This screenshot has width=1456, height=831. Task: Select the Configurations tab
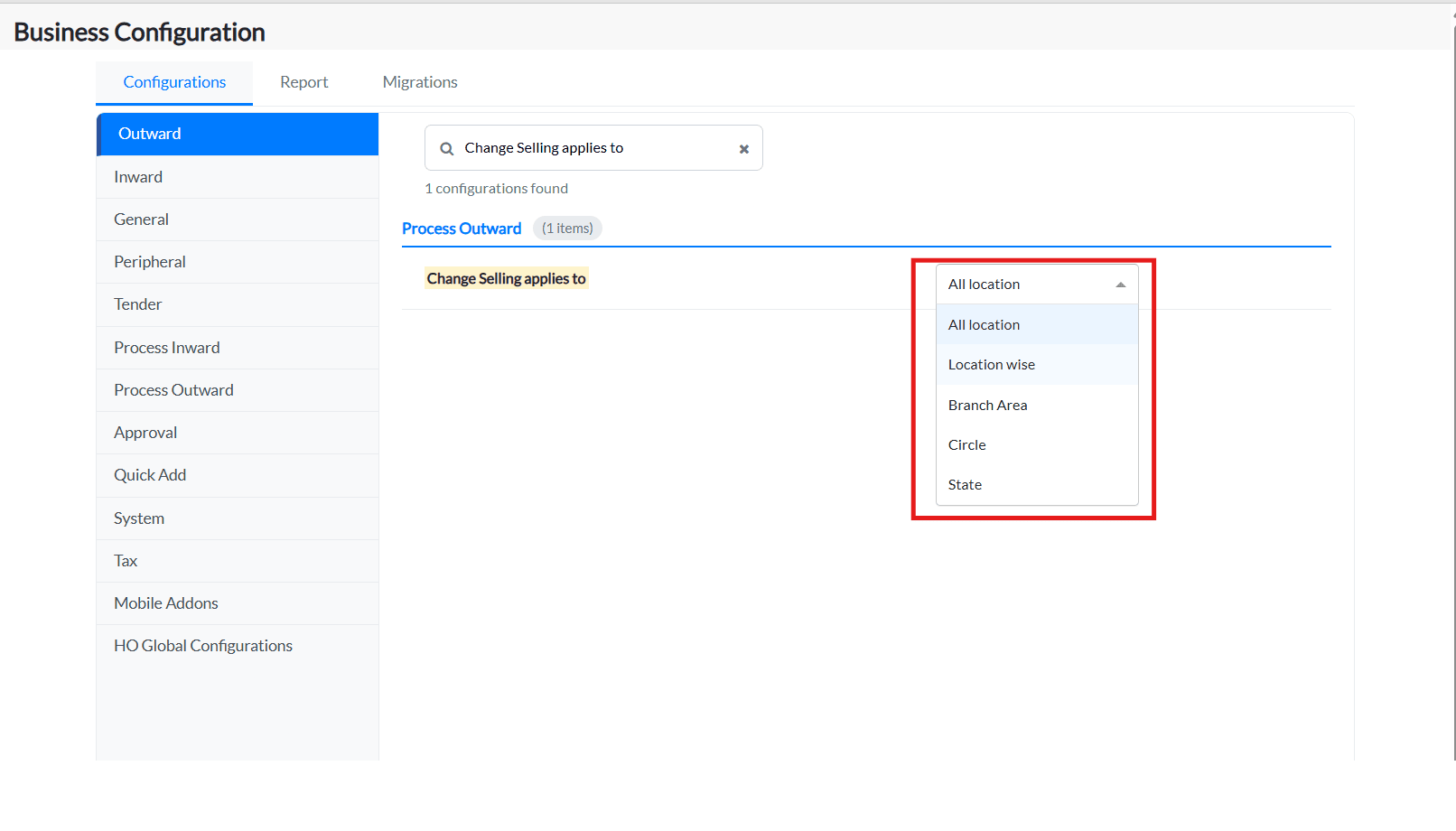tap(174, 82)
